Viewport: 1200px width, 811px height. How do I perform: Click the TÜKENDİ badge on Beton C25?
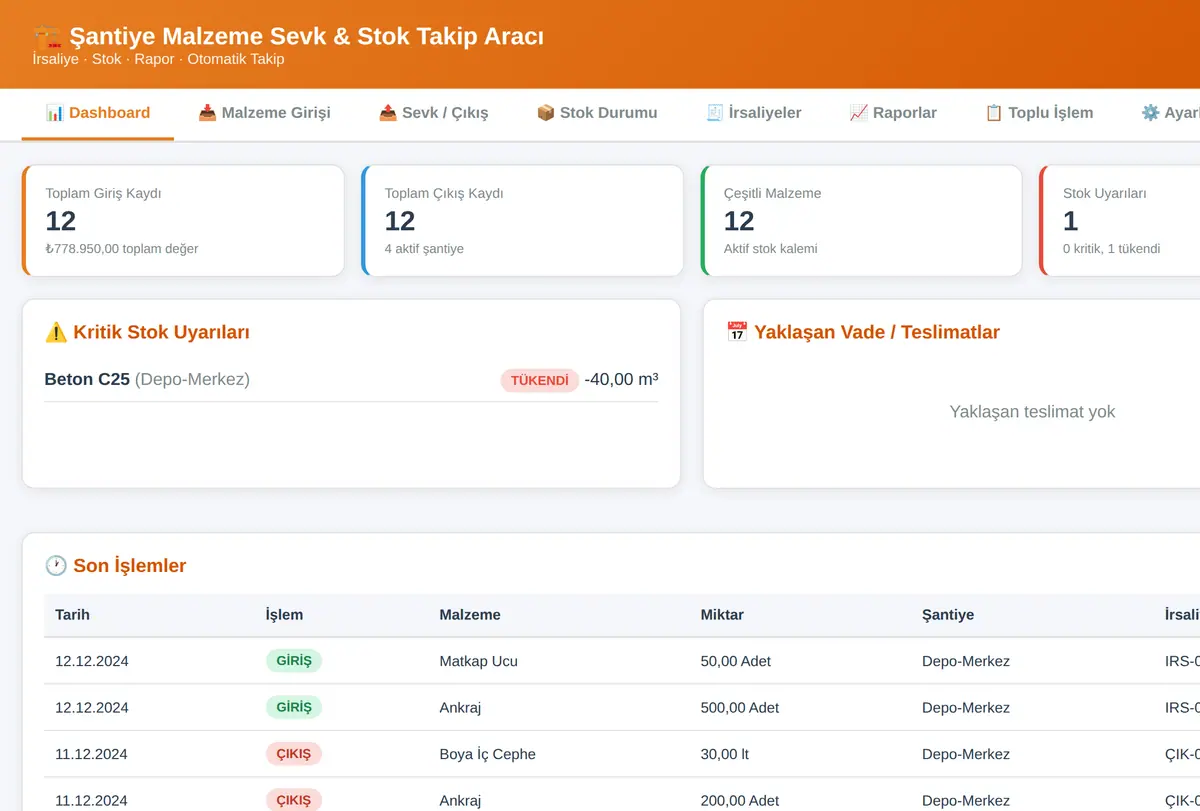click(540, 381)
